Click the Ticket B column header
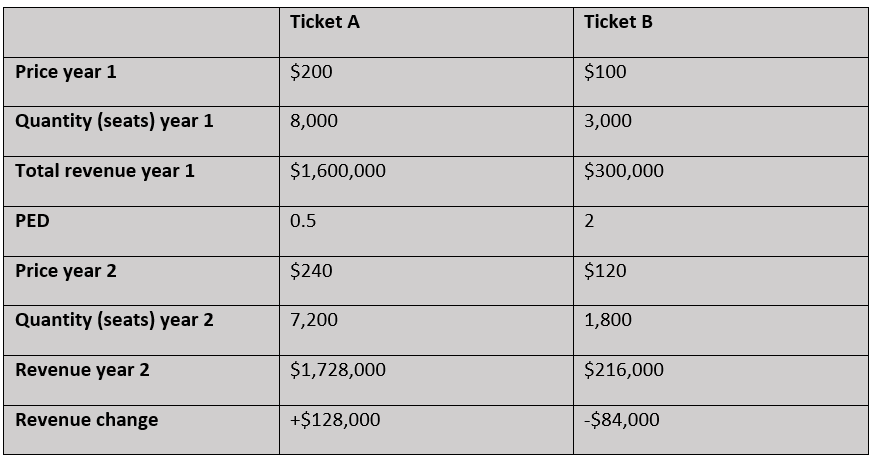Image resolution: width=874 pixels, height=463 pixels. click(x=618, y=22)
